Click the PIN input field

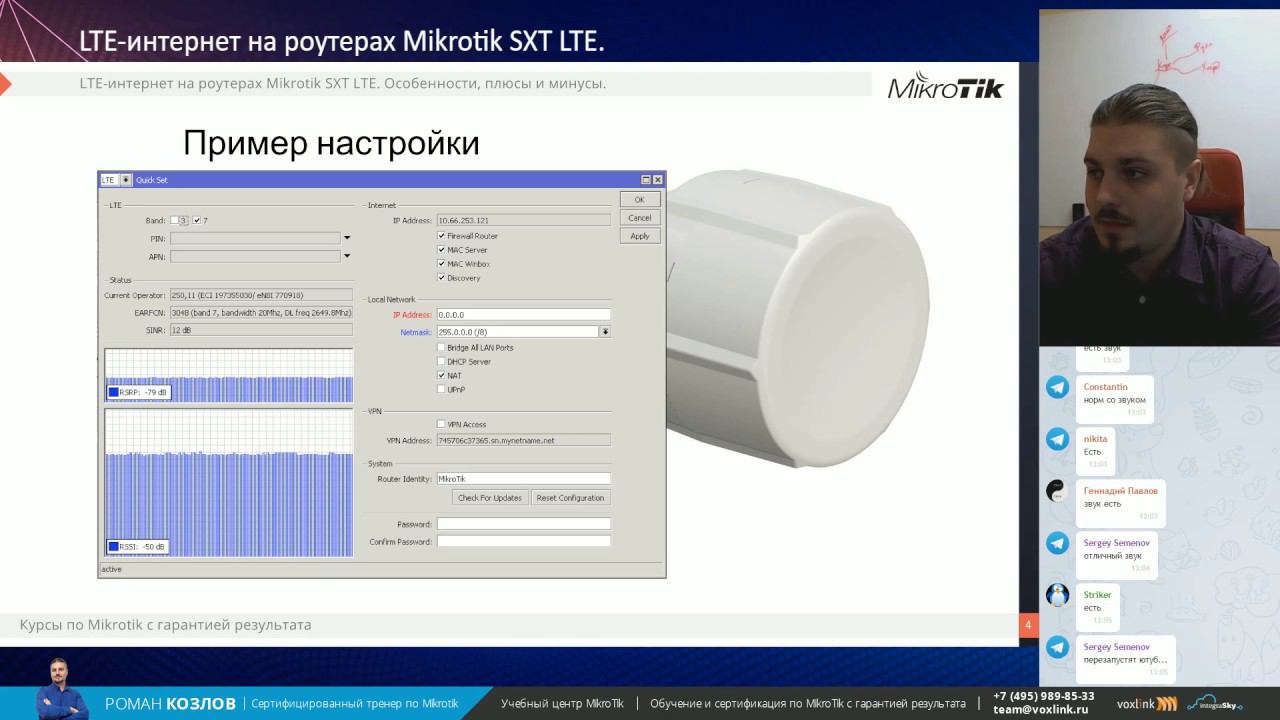[x=255, y=239]
